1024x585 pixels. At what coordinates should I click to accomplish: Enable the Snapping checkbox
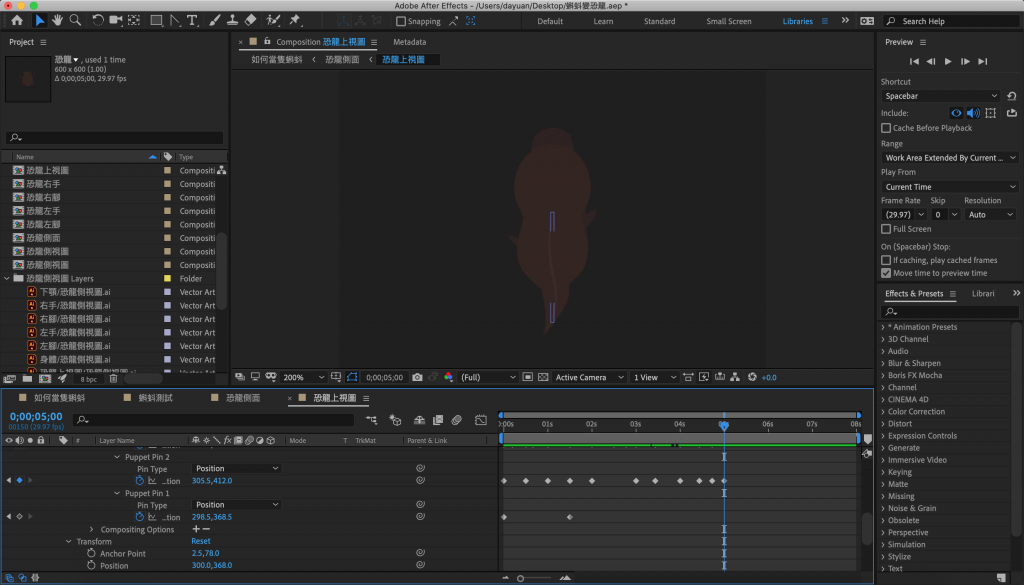[x=401, y=21]
